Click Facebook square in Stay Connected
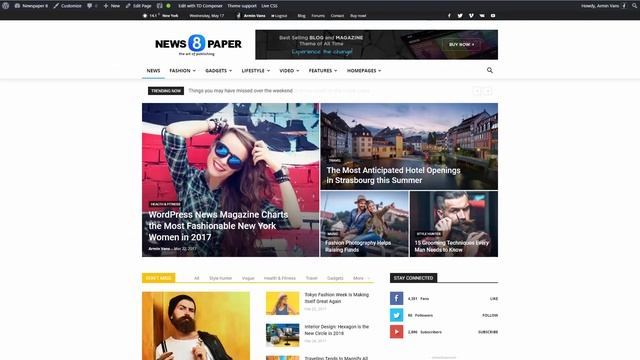Screen dimensions: 640x360 point(396,298)
